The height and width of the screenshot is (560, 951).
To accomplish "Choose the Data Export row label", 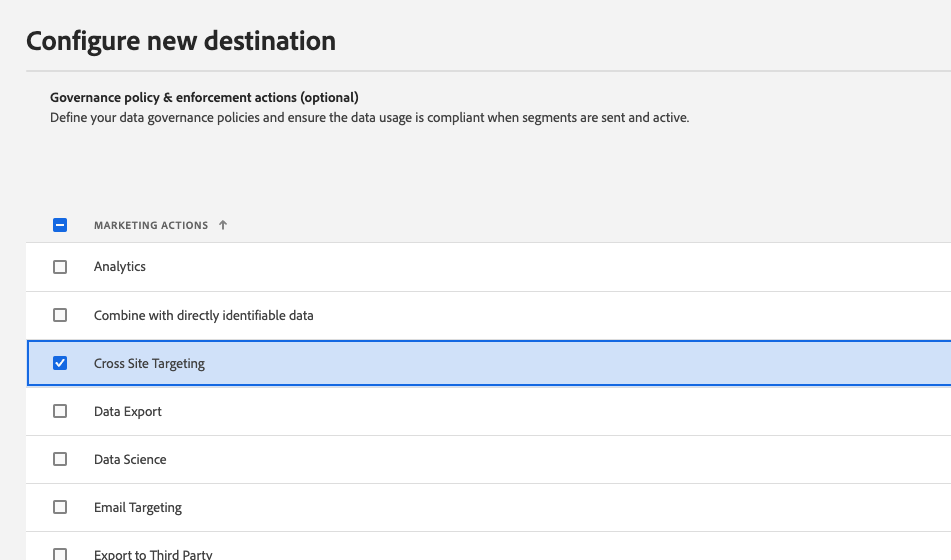I will click(x=127, y=411).
